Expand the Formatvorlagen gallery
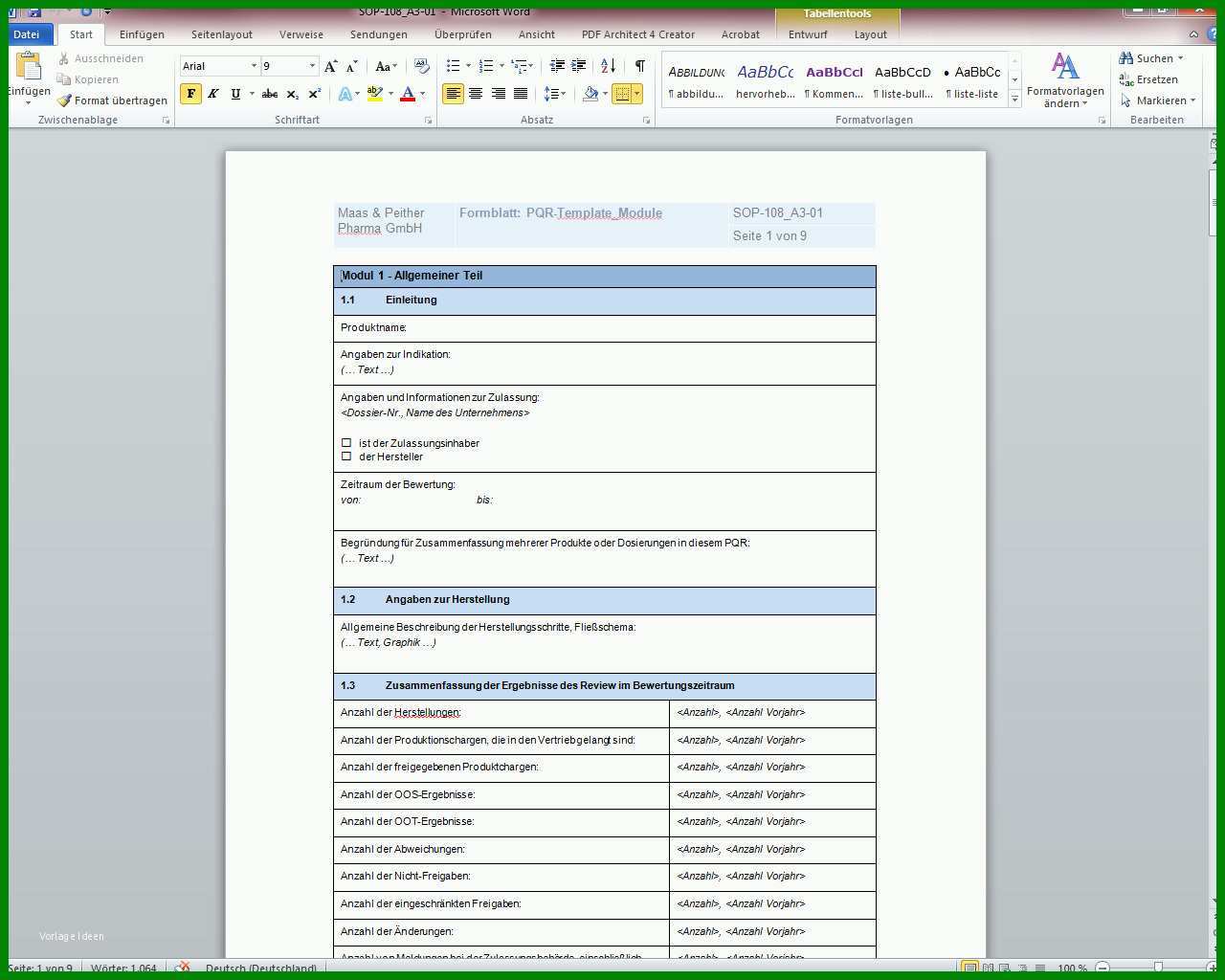 (1014, 99)
